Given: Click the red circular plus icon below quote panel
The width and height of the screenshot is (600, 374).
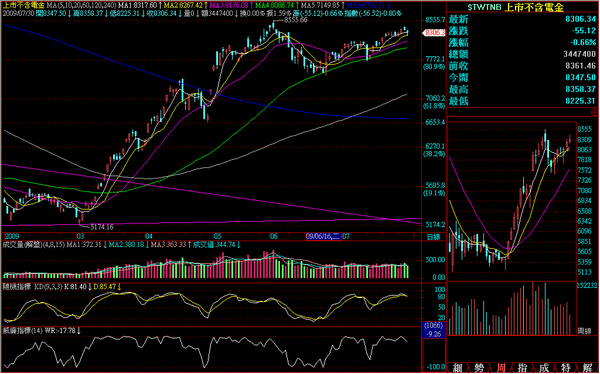Looking at the screenshot, I should click(595, 112).
